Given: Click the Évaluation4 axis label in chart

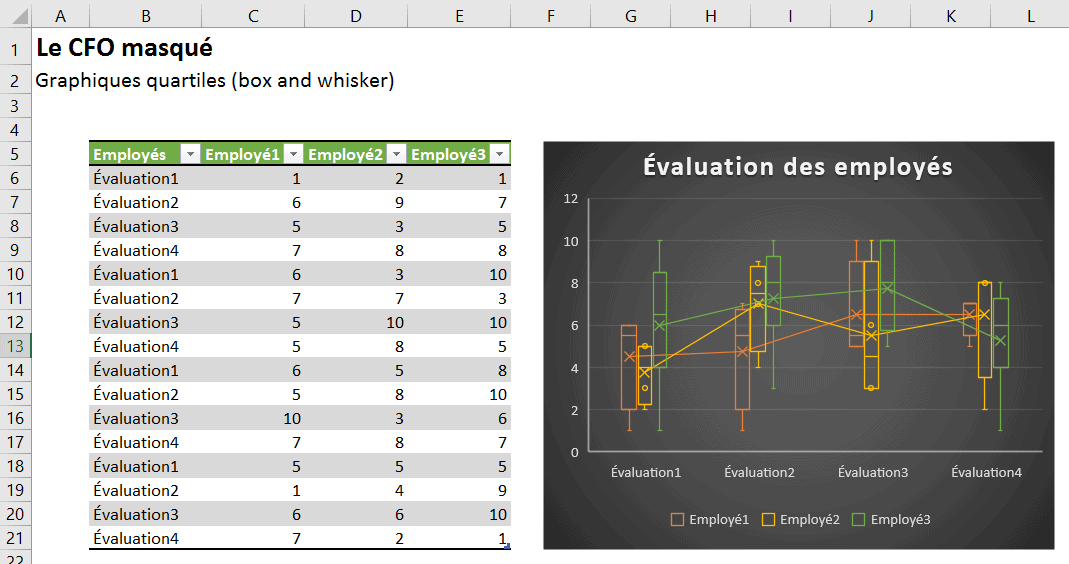Looking at the screenshot, I should coord(986,472).
